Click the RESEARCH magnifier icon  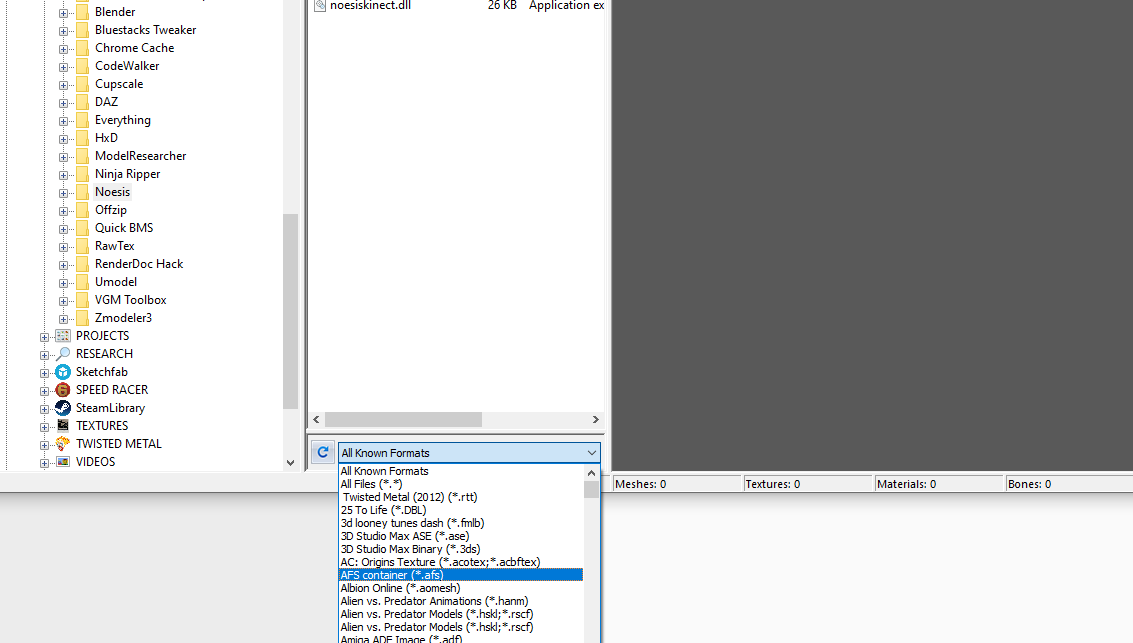[64, 354]
